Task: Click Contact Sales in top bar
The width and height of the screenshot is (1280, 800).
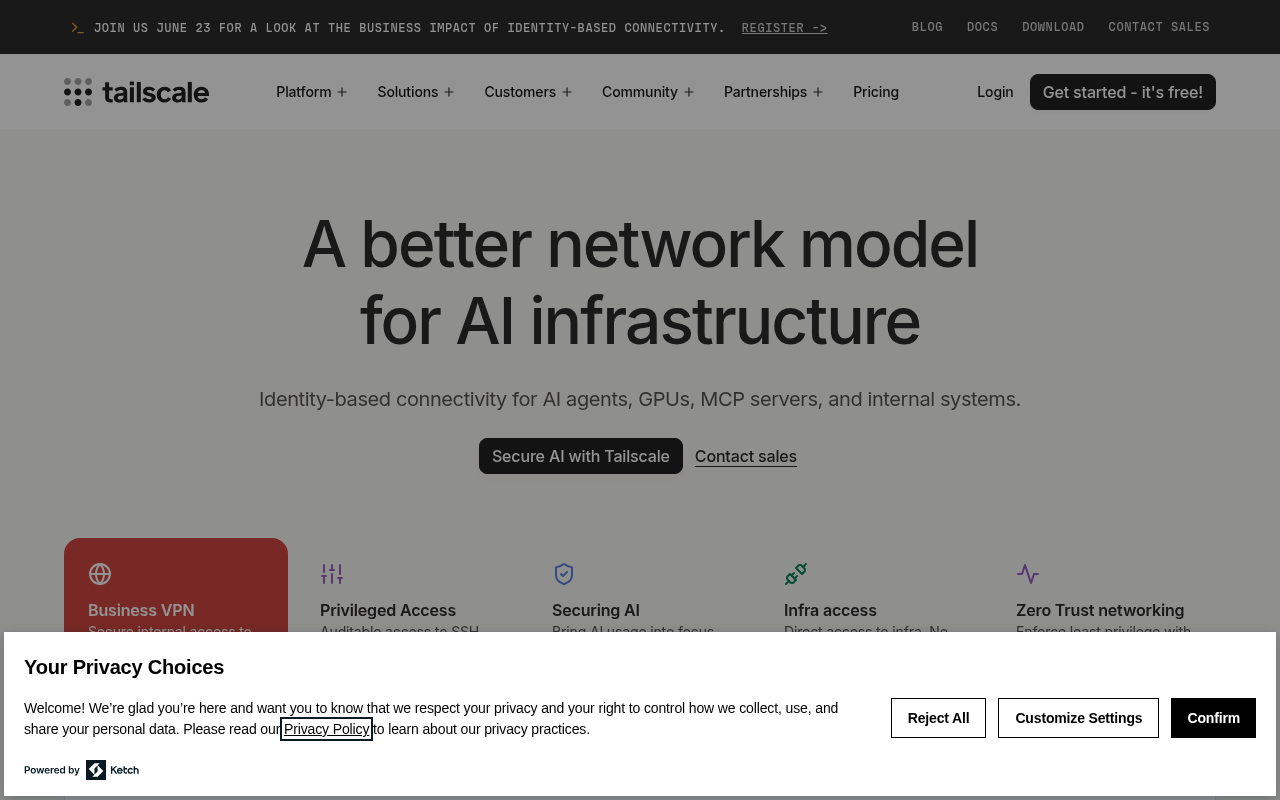Action: [x=1159, y=27]
